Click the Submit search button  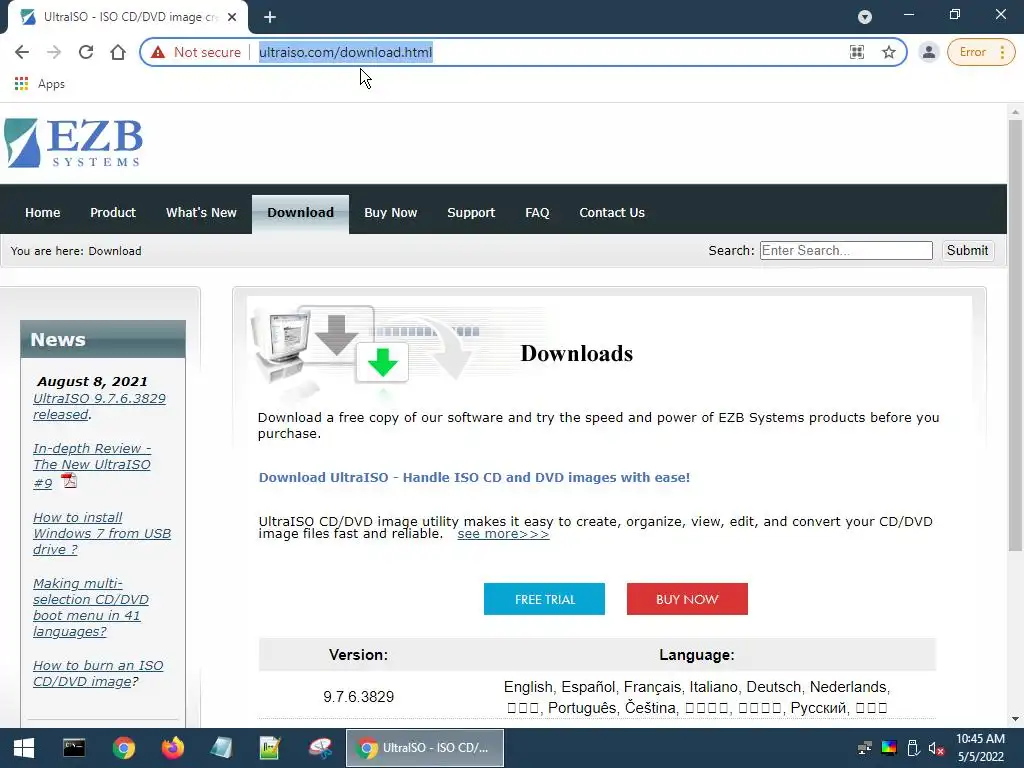[x=967, y=250]
